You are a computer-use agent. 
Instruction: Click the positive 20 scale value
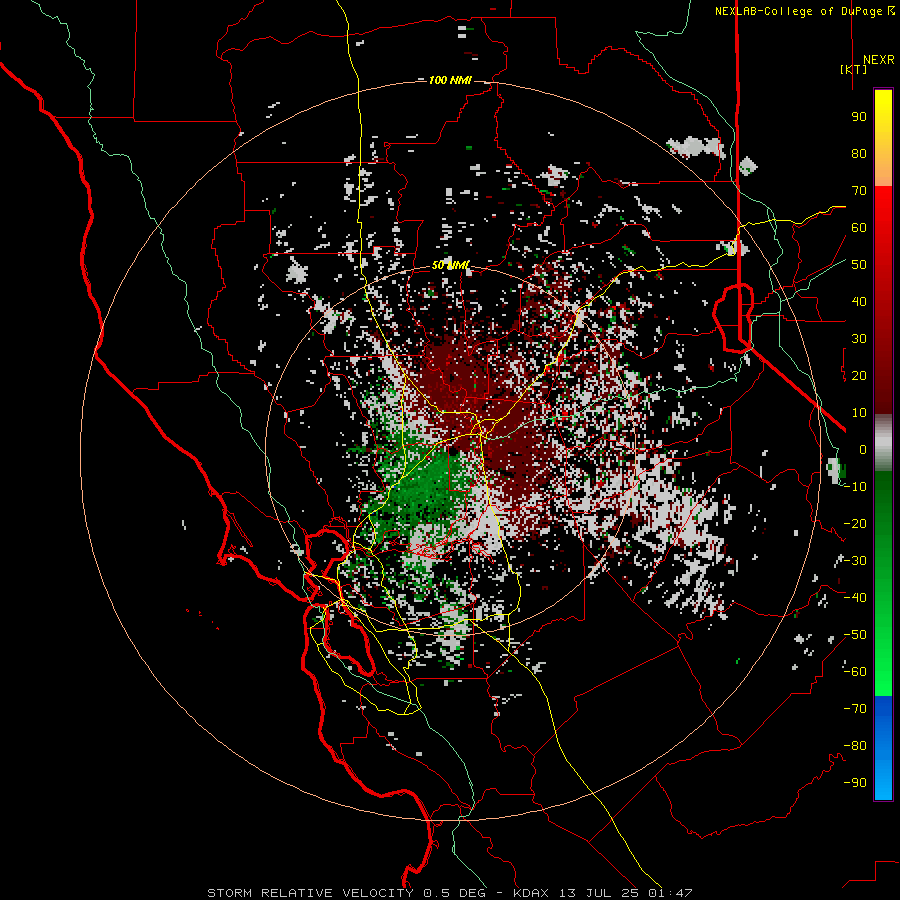[x=859, y=375]
